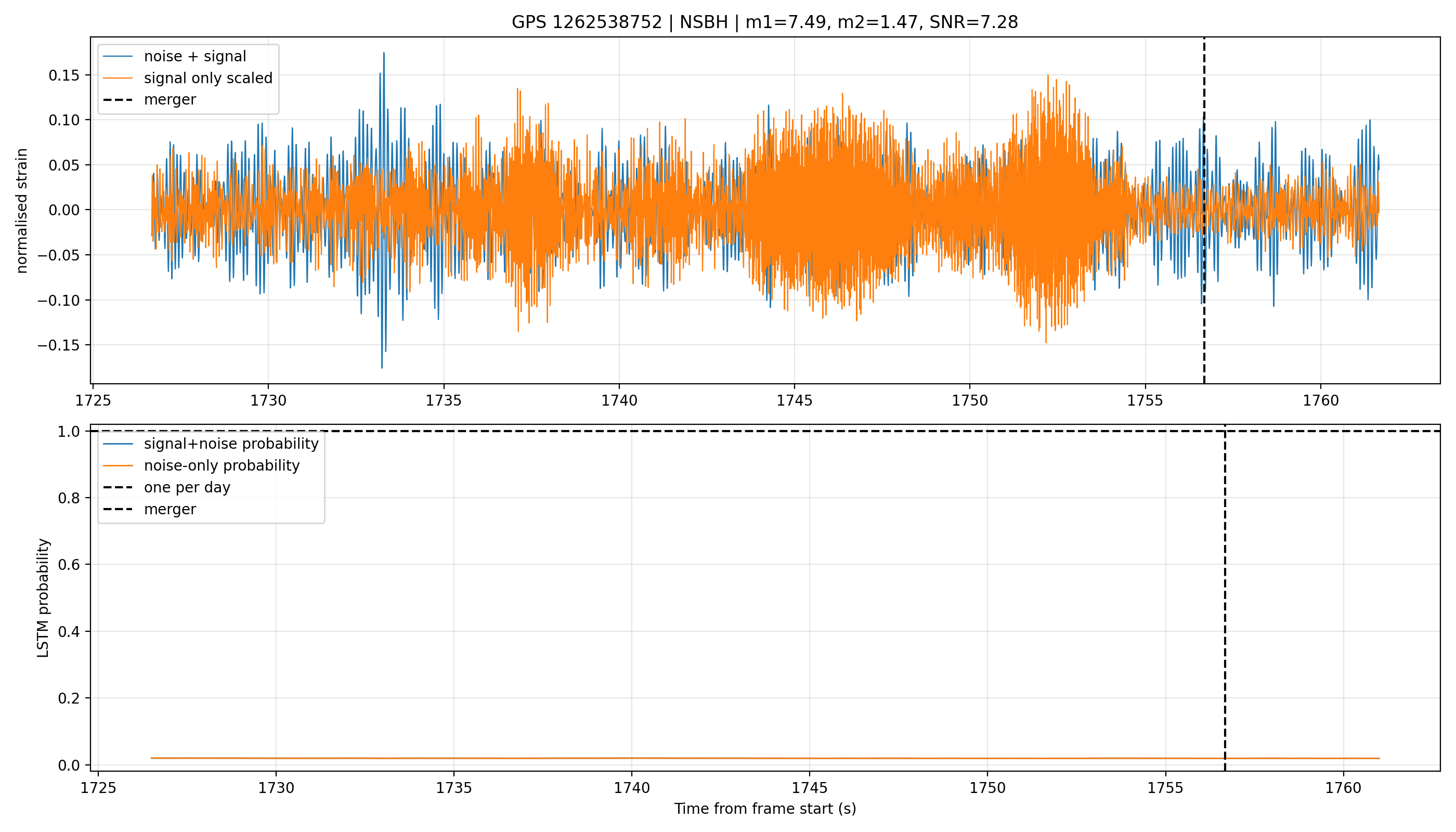1456x832 pixels.
Task: Select the 'one per day' legend entry
Action: click(187, 487)
